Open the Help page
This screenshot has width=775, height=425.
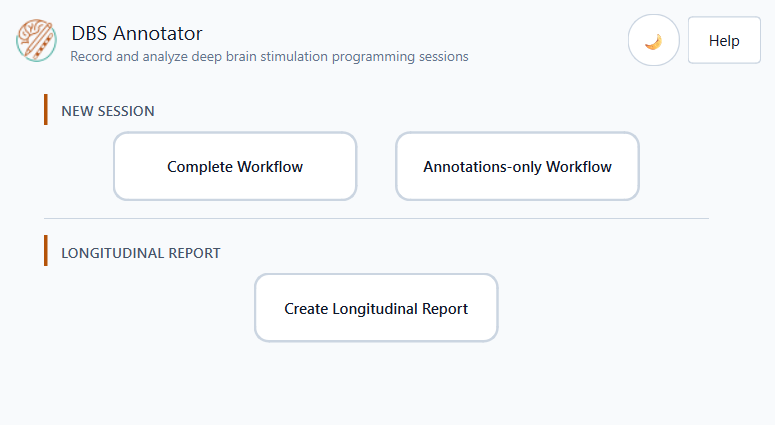(x=724, y=40)
